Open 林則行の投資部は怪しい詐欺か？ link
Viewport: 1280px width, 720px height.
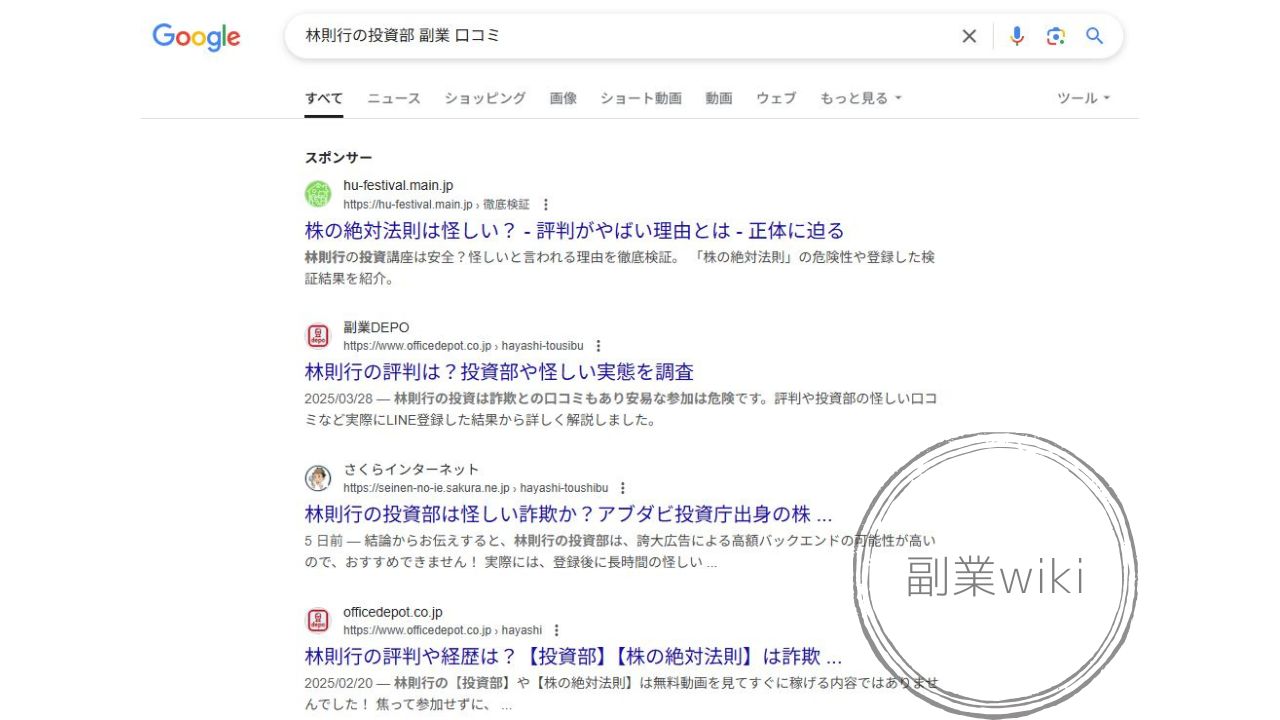tap(568, 515)
